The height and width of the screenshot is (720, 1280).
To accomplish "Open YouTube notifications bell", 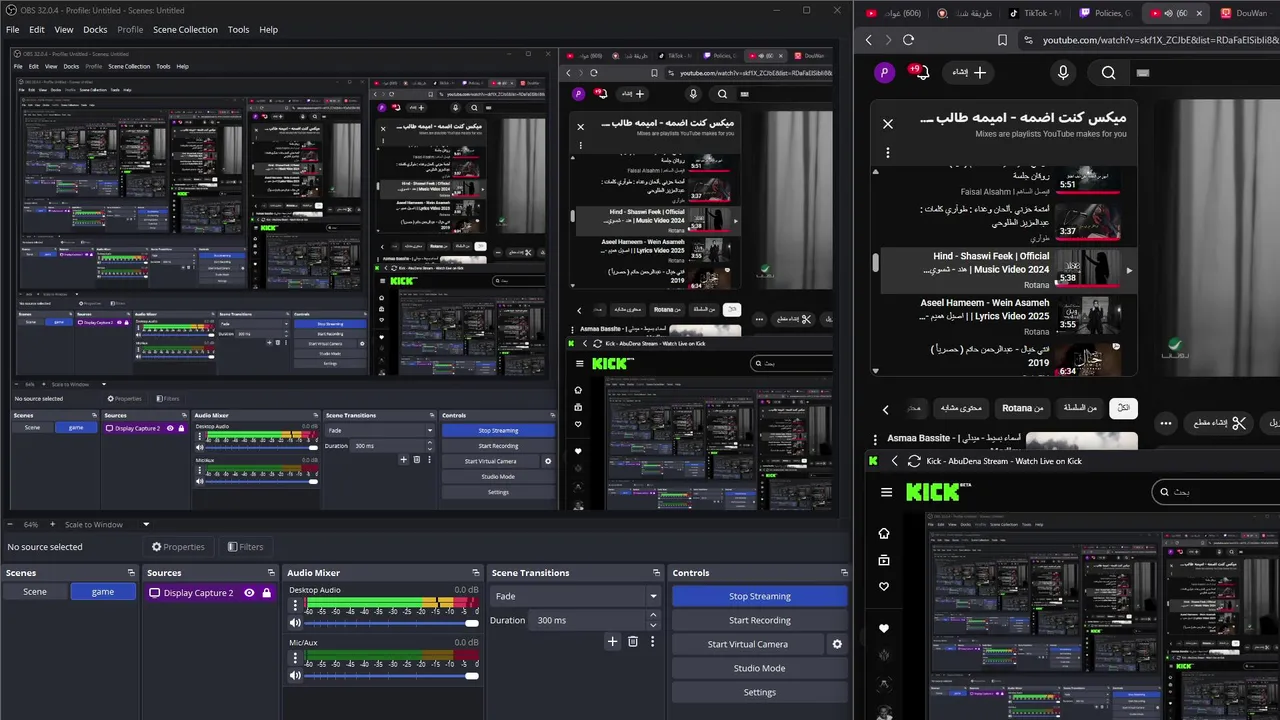I will point(920,72).
